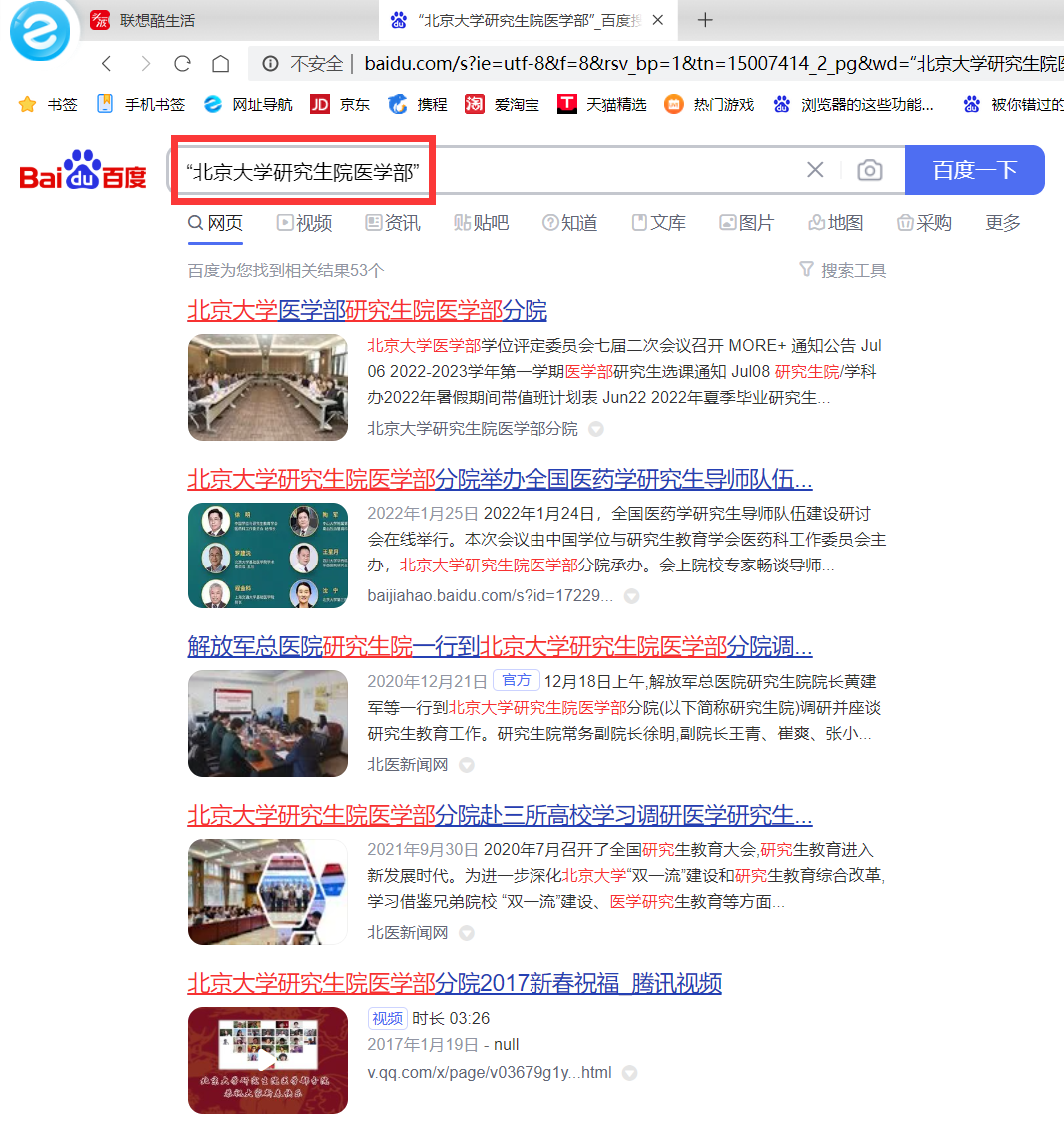Screen dimensions: 1064x1129
Task: Click the baijiahao.baidu.com source link
Action: pos(491,596)
